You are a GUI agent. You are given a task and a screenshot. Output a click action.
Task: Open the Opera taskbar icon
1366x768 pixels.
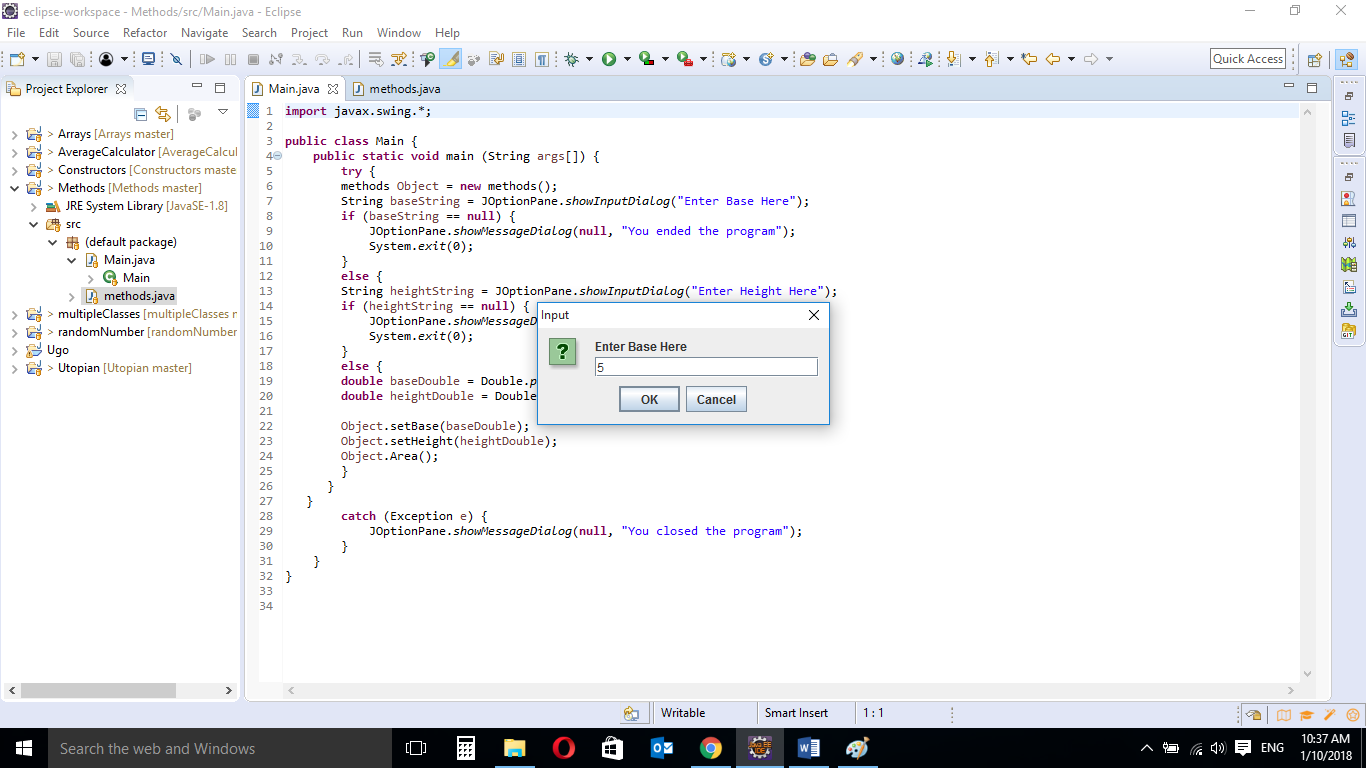563,748
